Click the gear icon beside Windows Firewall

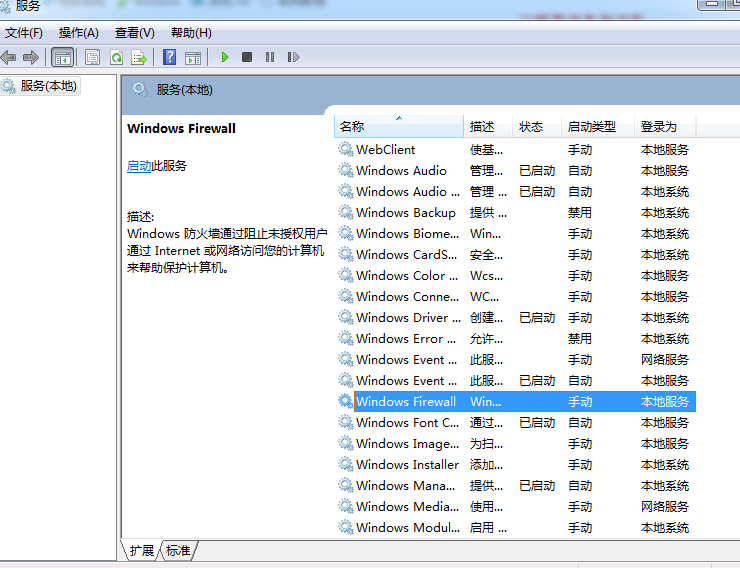pyautogui.click(x=345, y=401)
